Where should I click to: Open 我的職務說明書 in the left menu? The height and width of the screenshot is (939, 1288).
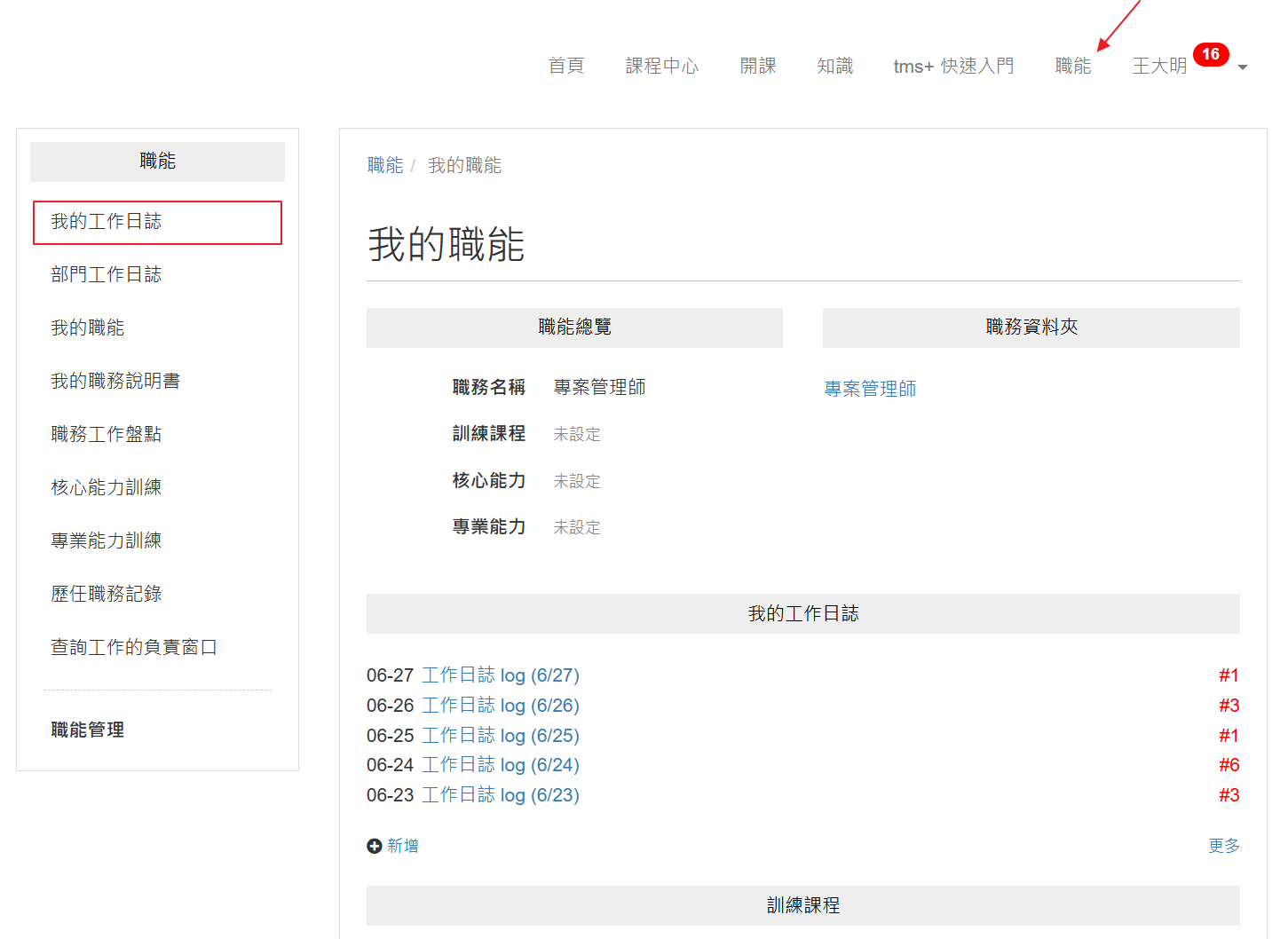coord(115,382)
